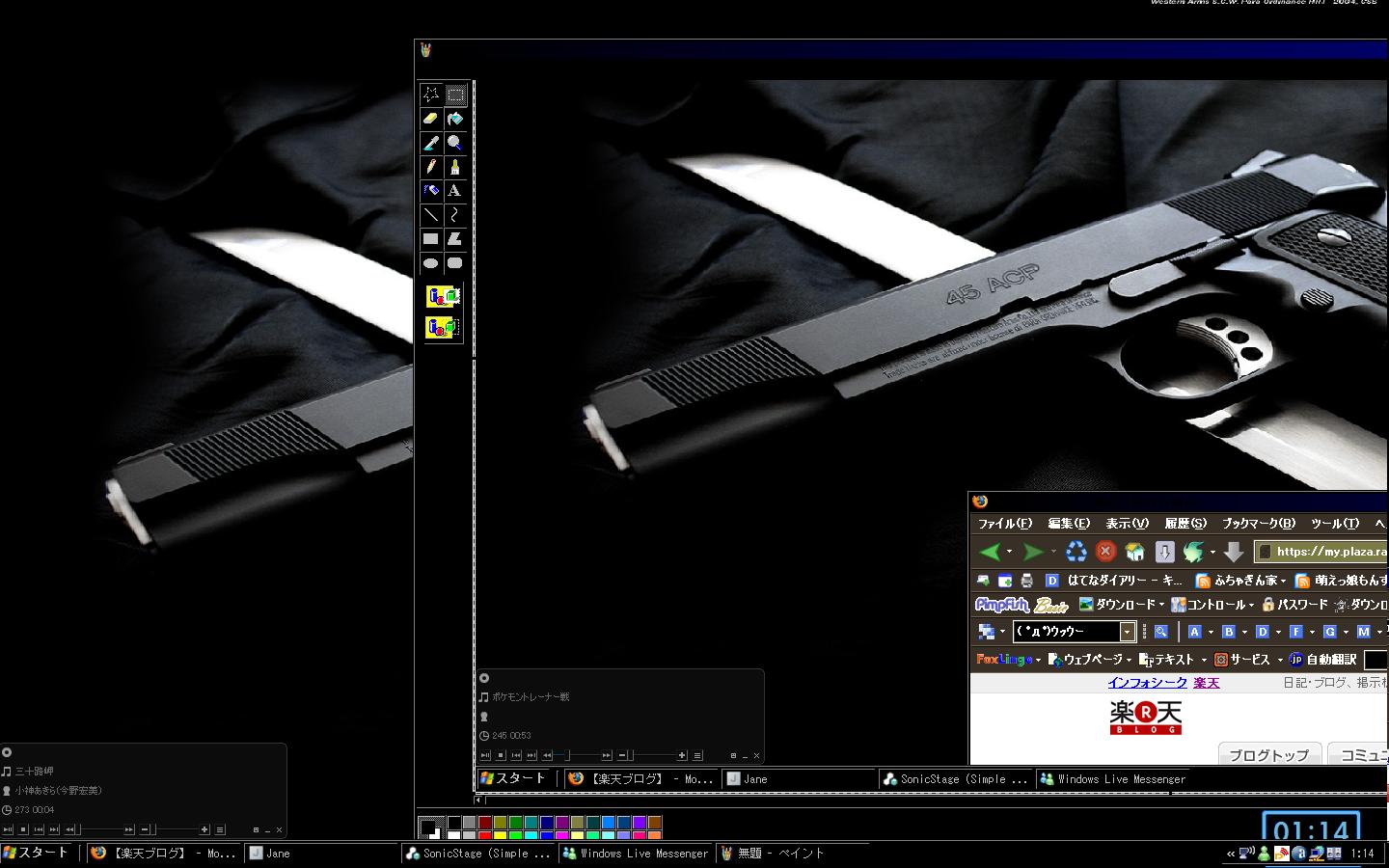Viewport: 1389px width, 868px height.
Task: Expand hidden system tray icons chevron
Action: click(x=1231, y=854)
